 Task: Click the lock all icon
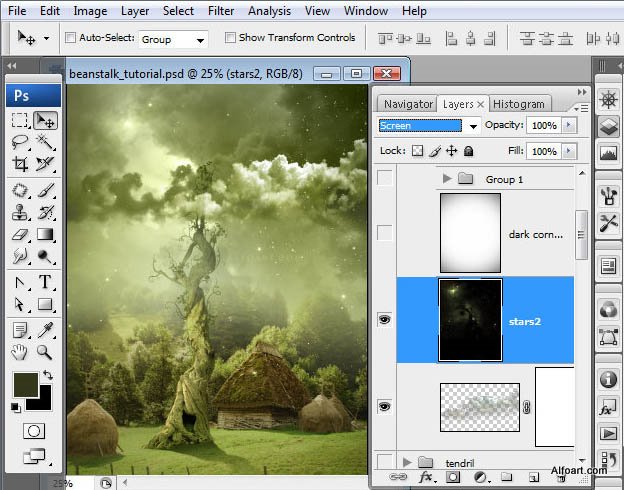tap(469, 151)
